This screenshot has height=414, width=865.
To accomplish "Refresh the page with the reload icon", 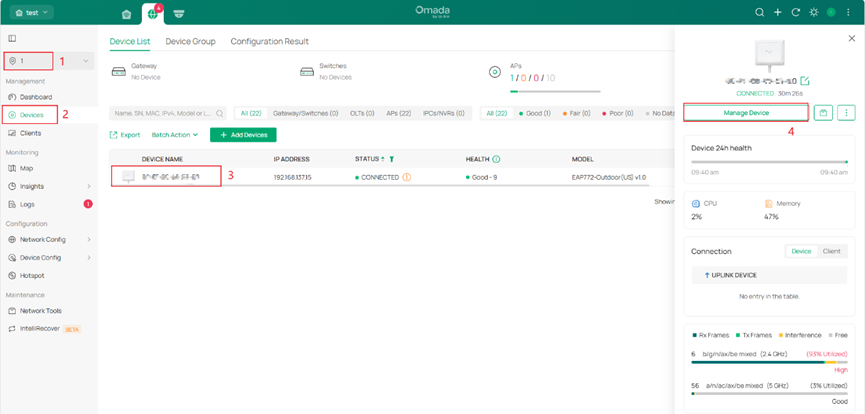I will point(795,13).
